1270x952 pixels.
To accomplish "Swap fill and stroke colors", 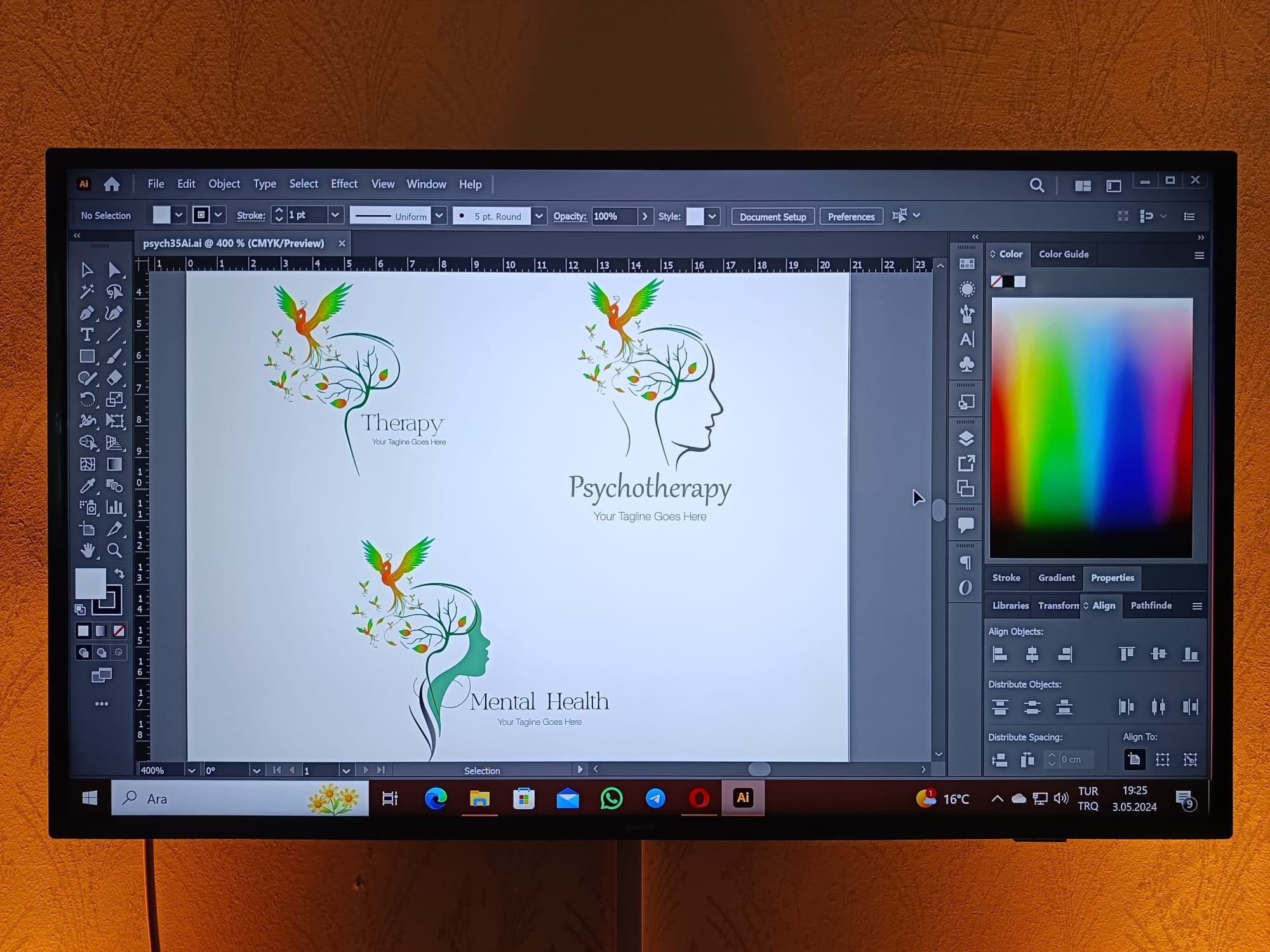I will (118, 572).
